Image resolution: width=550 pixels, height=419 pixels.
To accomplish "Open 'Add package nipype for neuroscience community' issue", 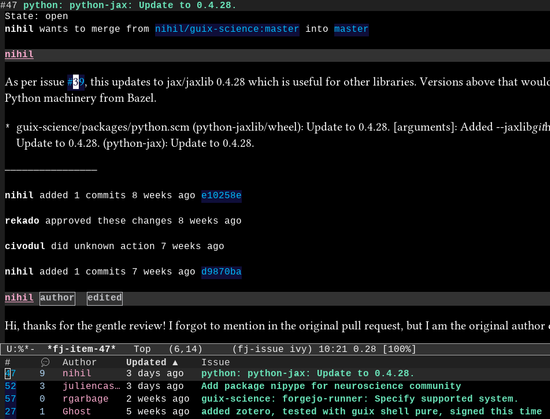I will [x=331, y=386].
